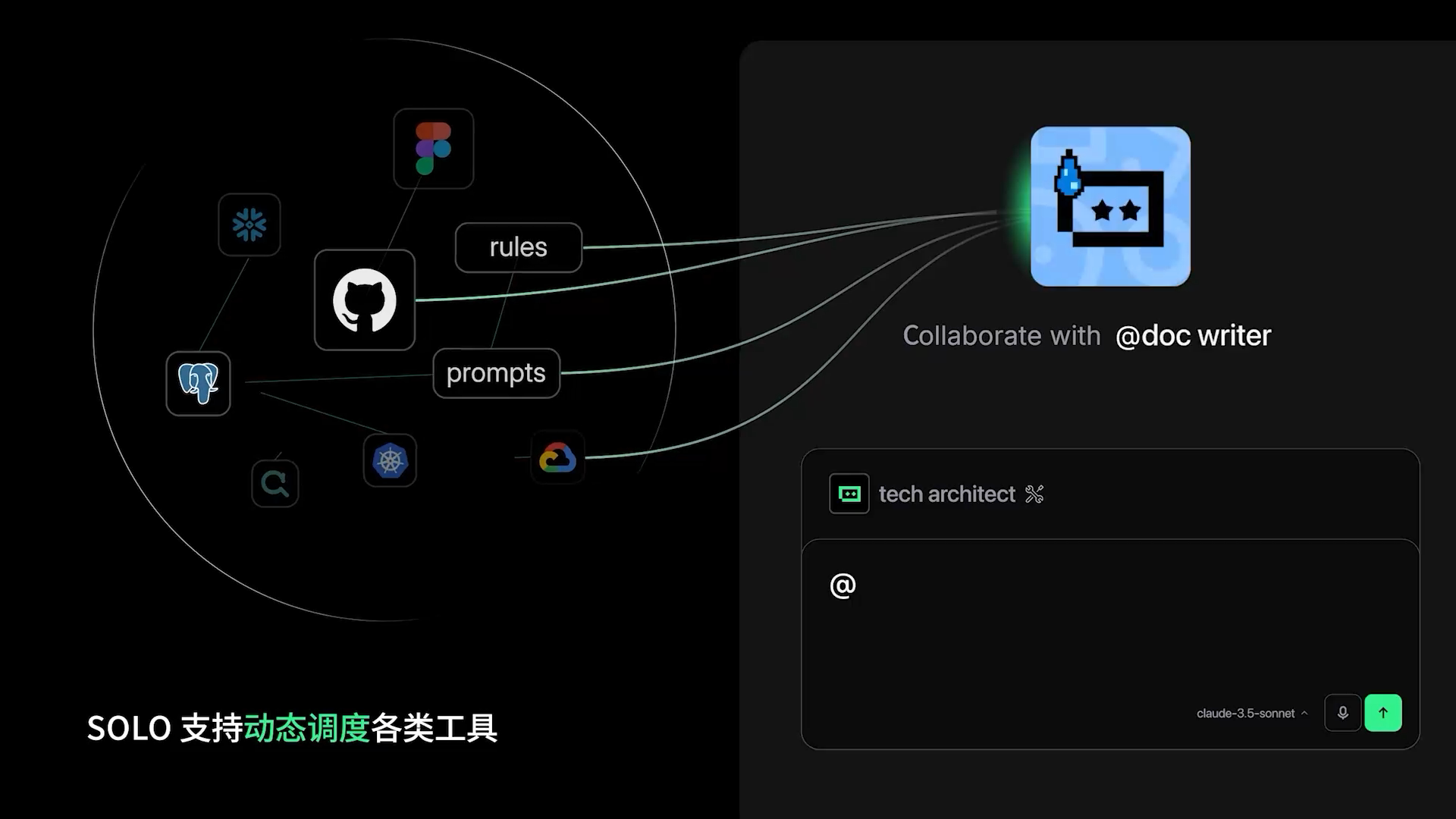
Task: Click the @doc writer mention text
Action: pos(1193,335)
